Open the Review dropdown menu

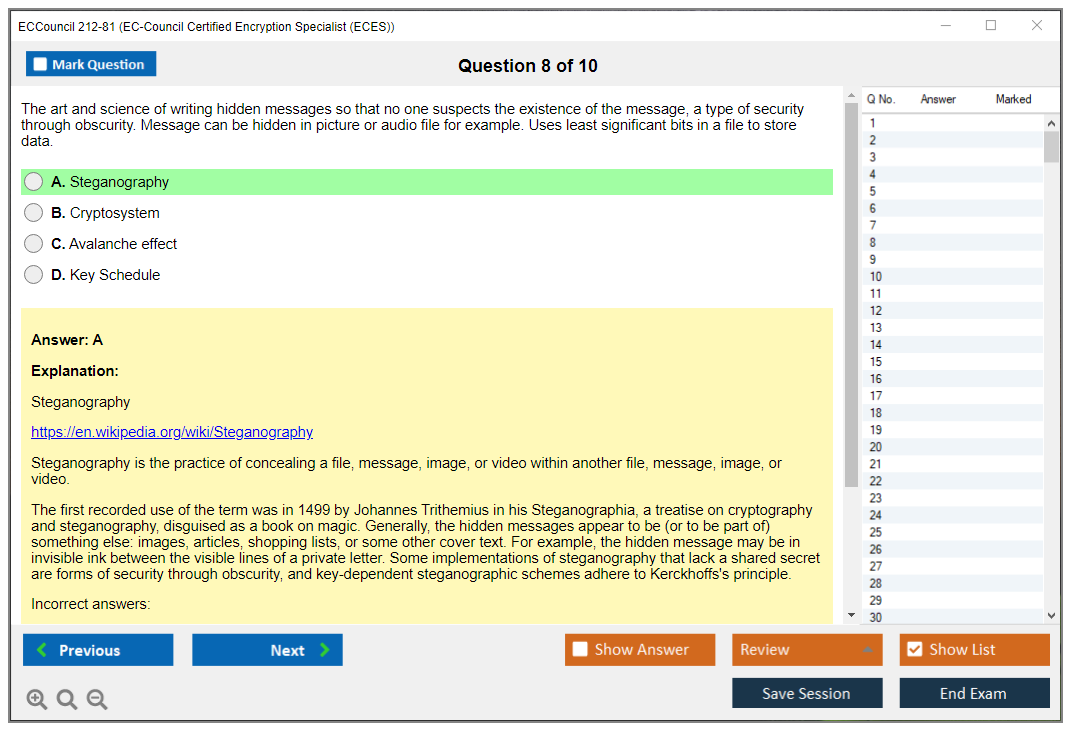coord(806,650)
